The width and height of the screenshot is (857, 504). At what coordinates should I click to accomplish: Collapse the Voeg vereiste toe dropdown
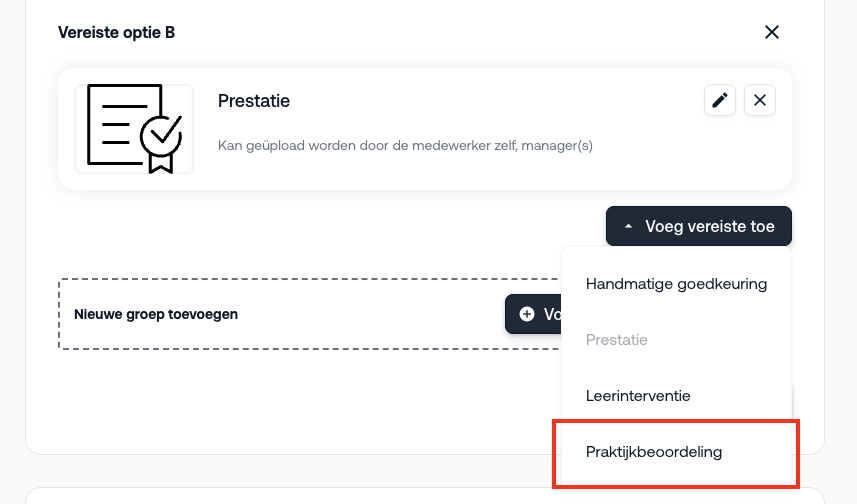698,227
